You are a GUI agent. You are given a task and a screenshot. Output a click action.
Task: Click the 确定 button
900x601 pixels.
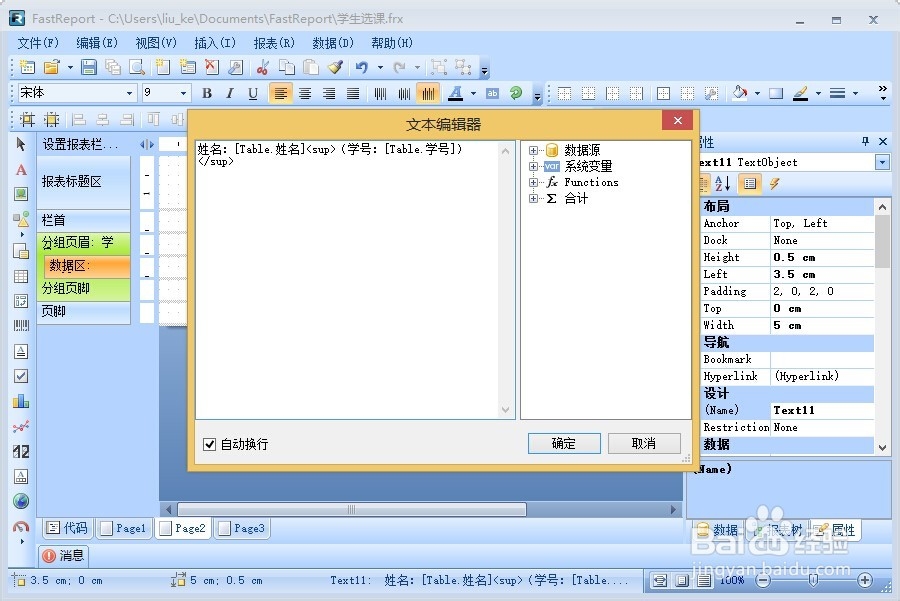563,443
